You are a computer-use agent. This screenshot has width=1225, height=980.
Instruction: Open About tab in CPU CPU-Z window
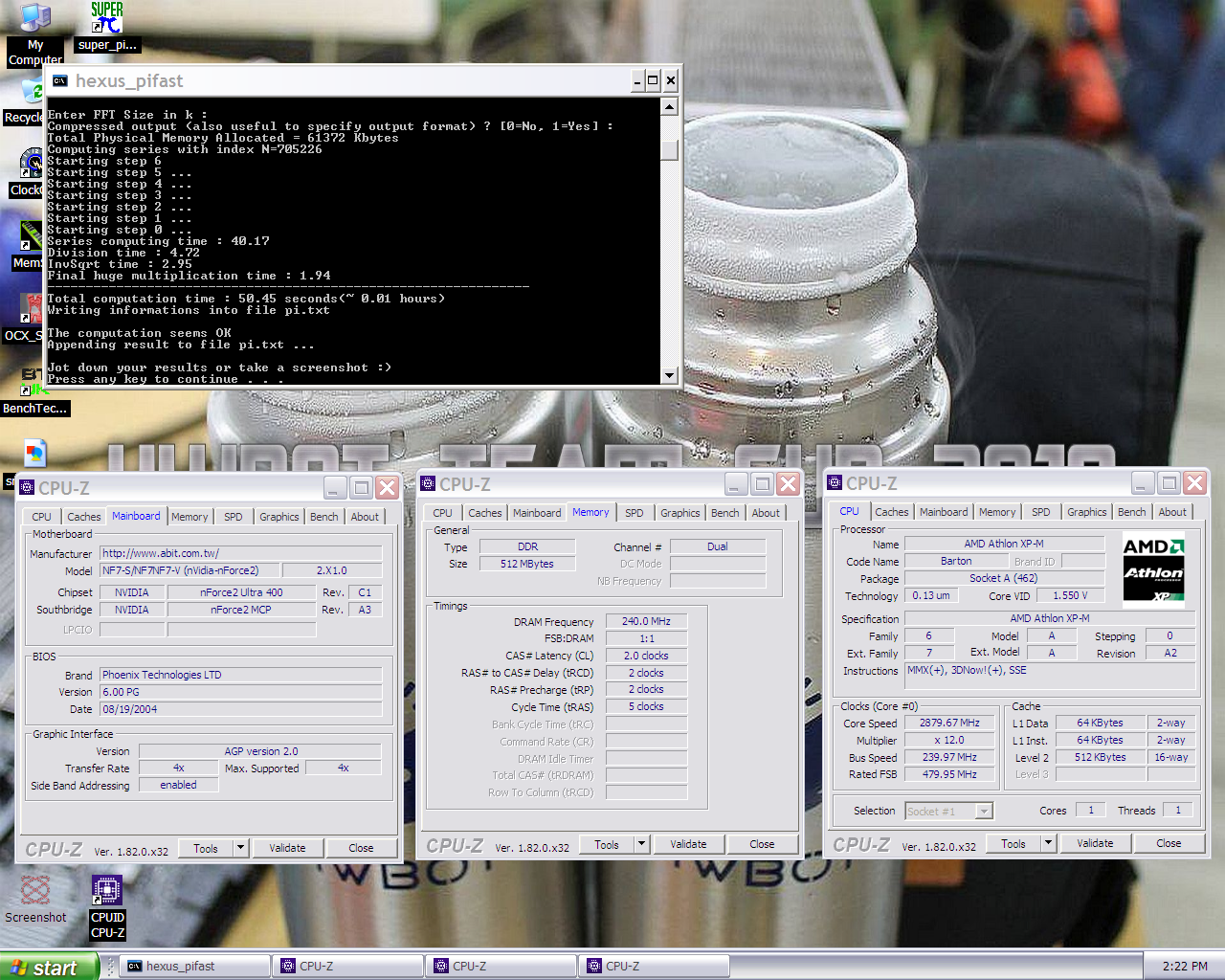click(x=1172, y=512)
